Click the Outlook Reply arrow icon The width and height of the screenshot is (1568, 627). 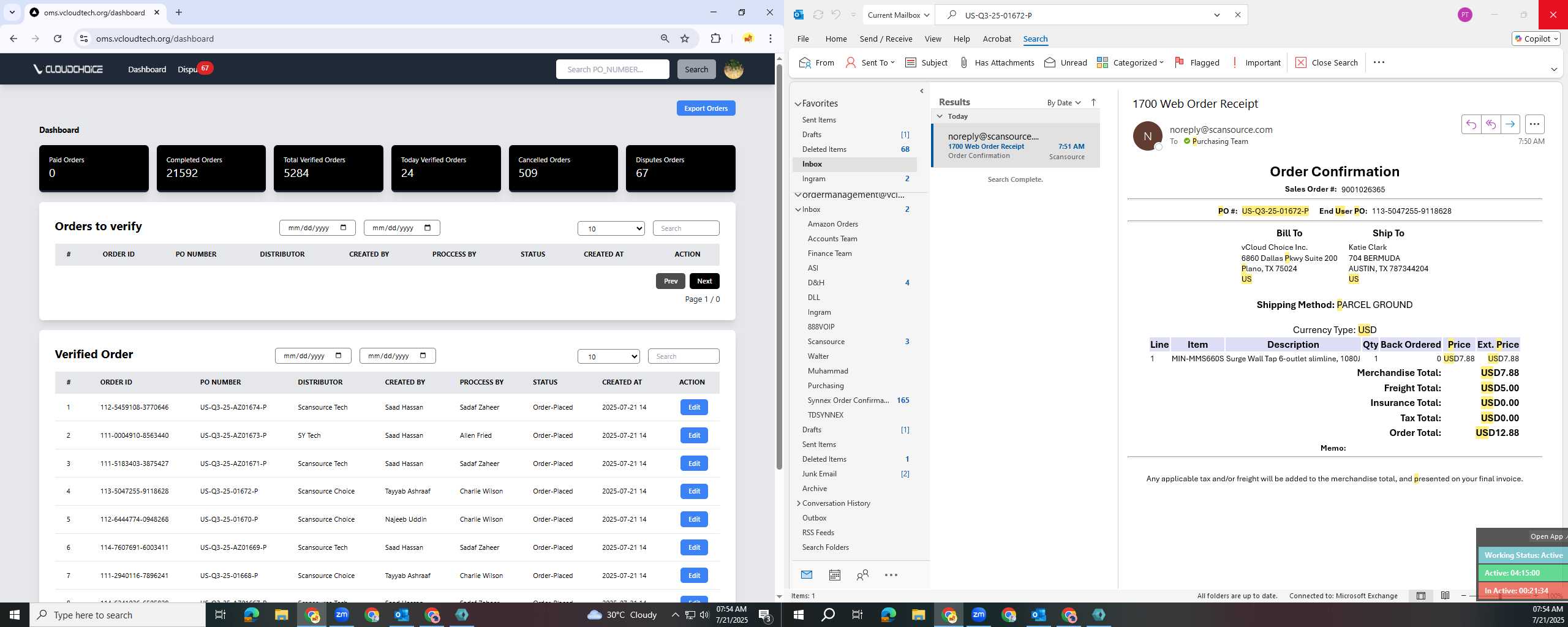click(x=1471, y=124)
